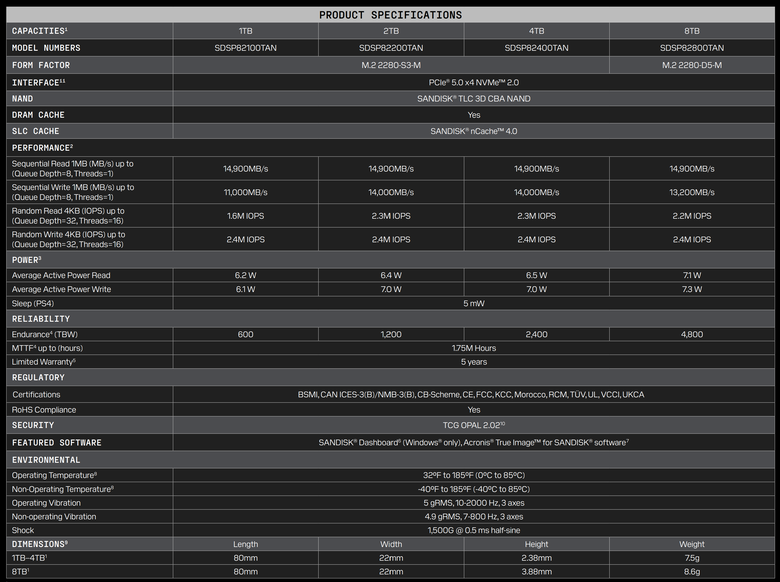Click the Height column header
780x582 pixels.
[x=536, y=544]
